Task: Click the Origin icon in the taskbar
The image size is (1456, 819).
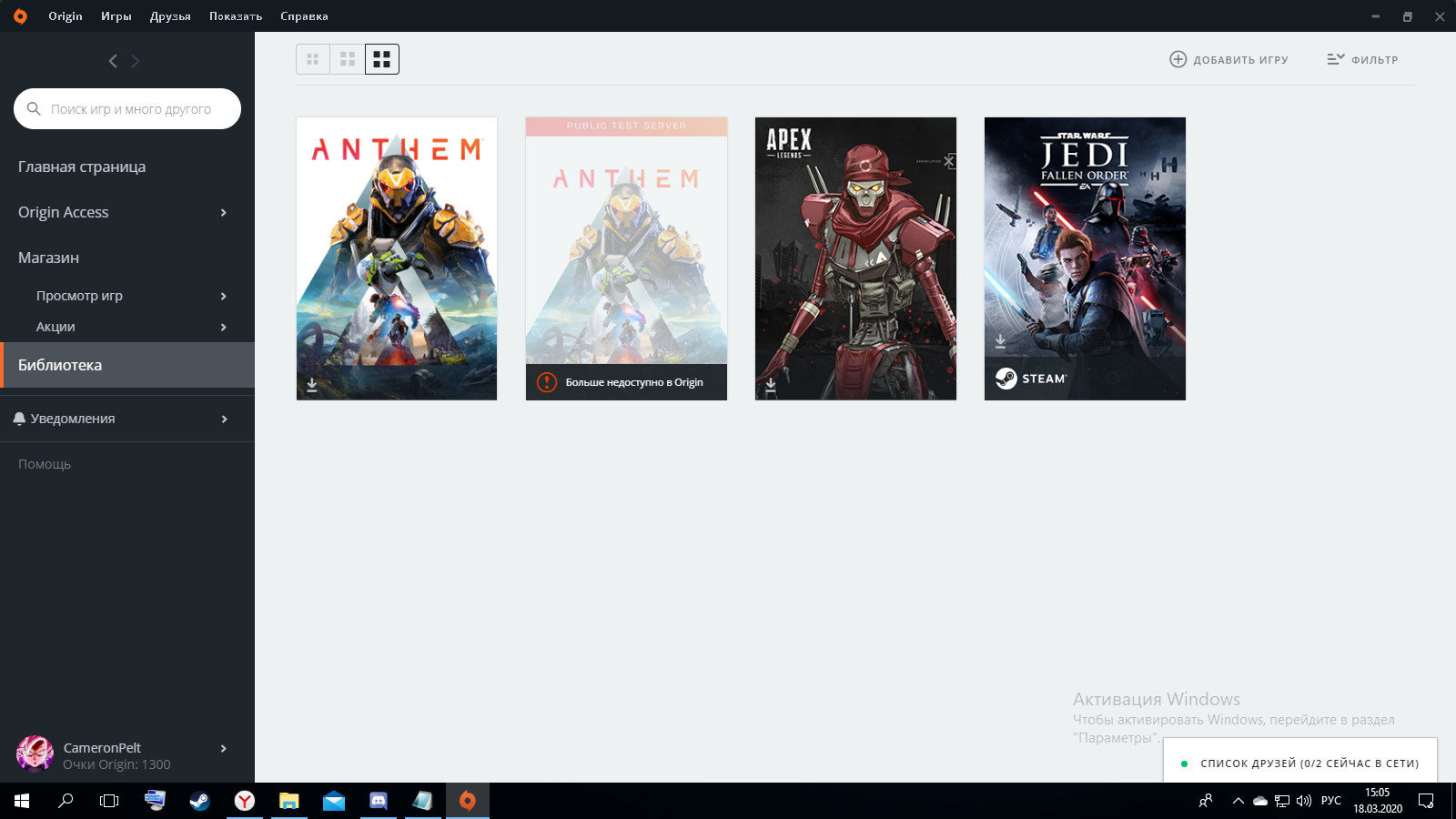Action: pos(467,801)
